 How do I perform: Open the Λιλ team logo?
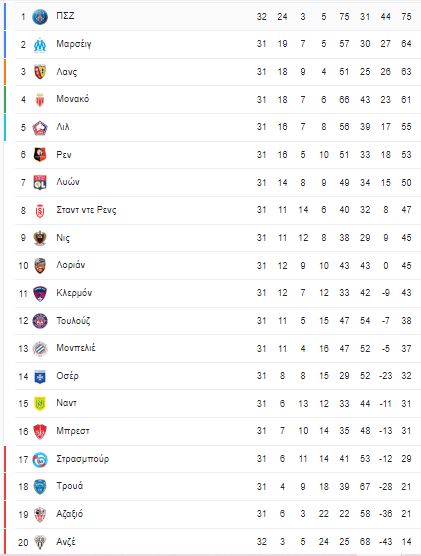coord(40,128)
